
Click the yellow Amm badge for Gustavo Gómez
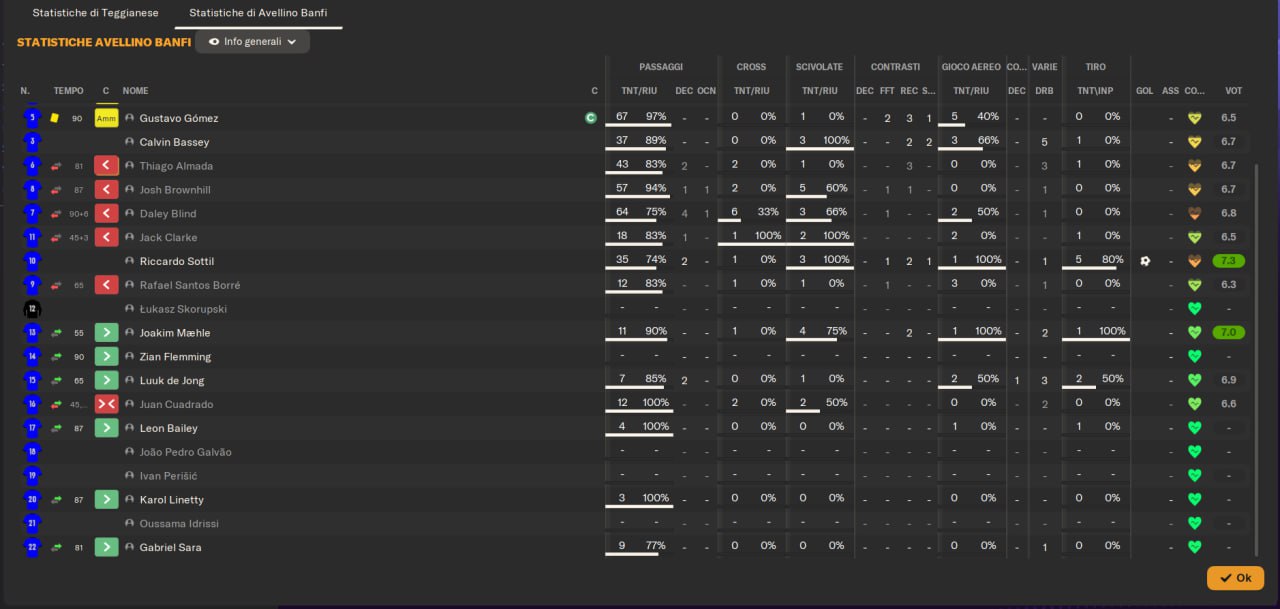pyautogui.click(x=107, y=118)
